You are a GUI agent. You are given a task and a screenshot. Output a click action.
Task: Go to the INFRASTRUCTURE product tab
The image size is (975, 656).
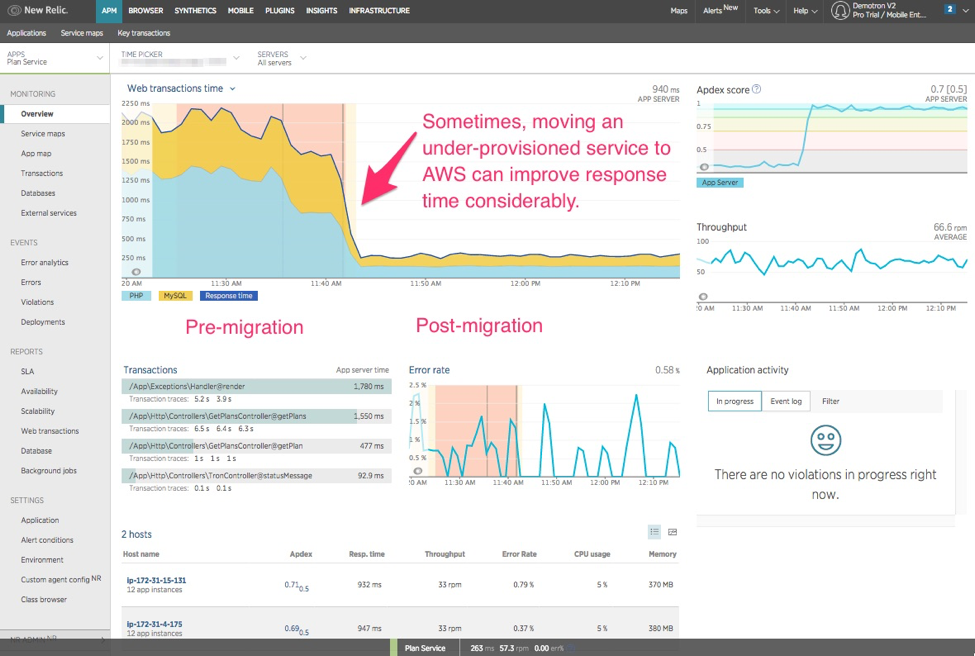[x=379, y=11]
